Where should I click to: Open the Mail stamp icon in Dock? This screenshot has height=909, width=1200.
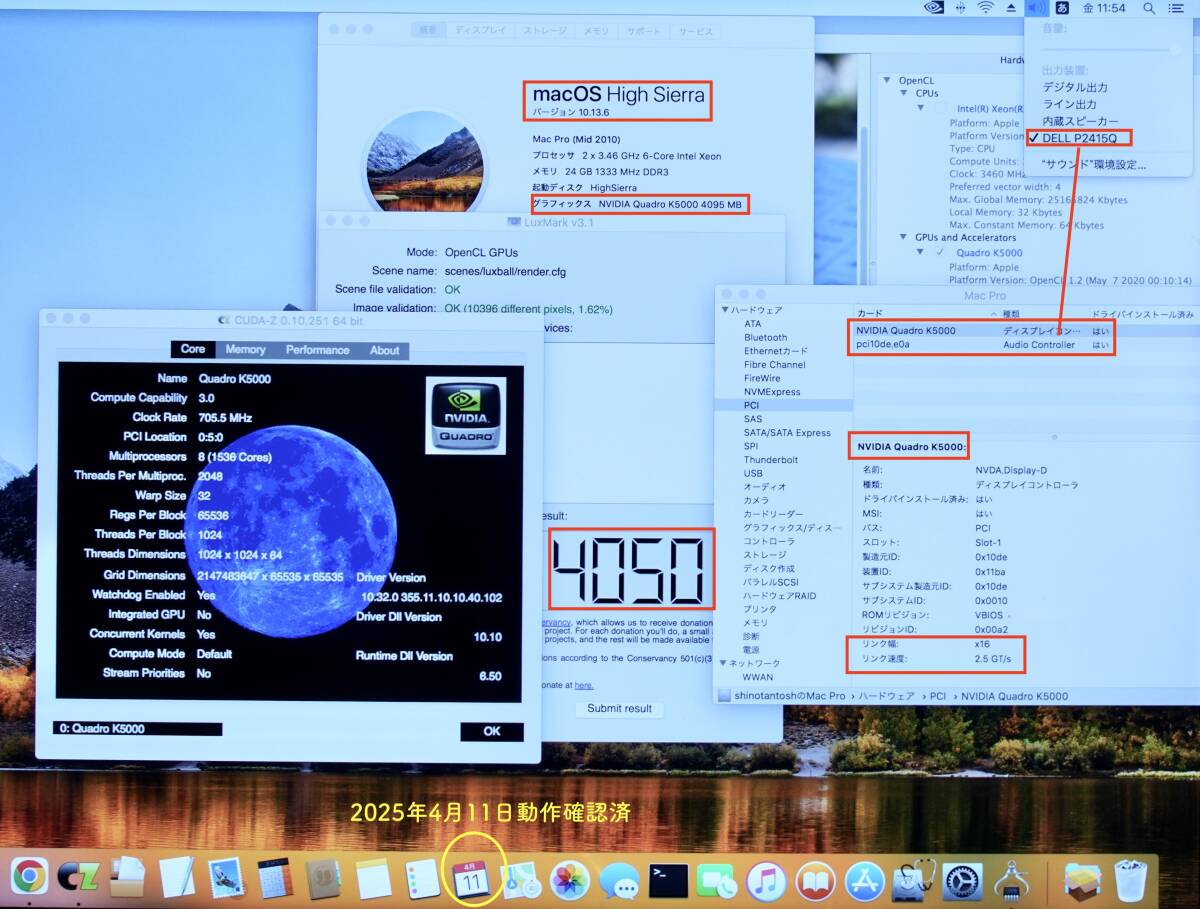[x=225, y=878]
